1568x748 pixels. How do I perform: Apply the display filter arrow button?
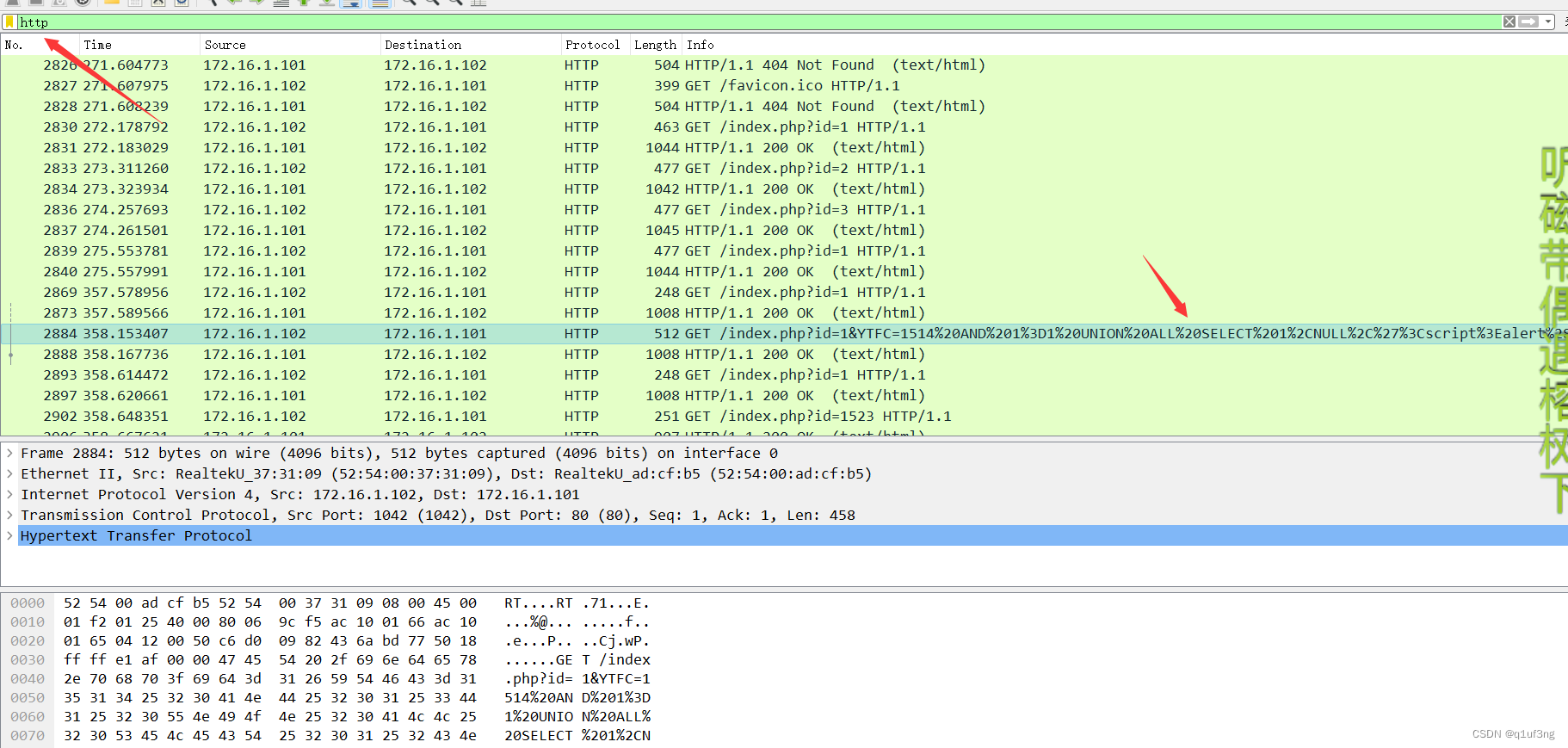click(1528, 22)
